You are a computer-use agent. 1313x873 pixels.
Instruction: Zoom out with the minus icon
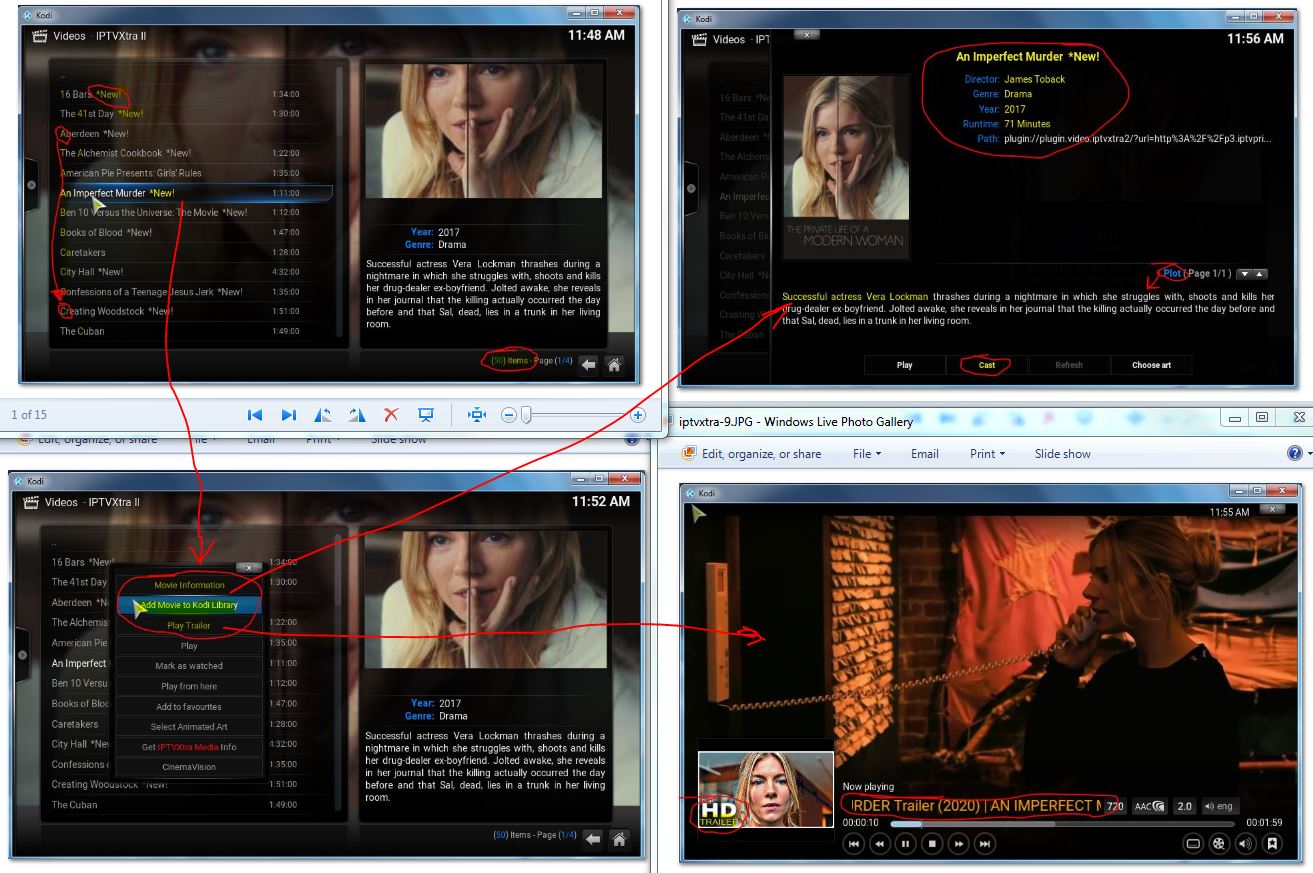(509, 415)
